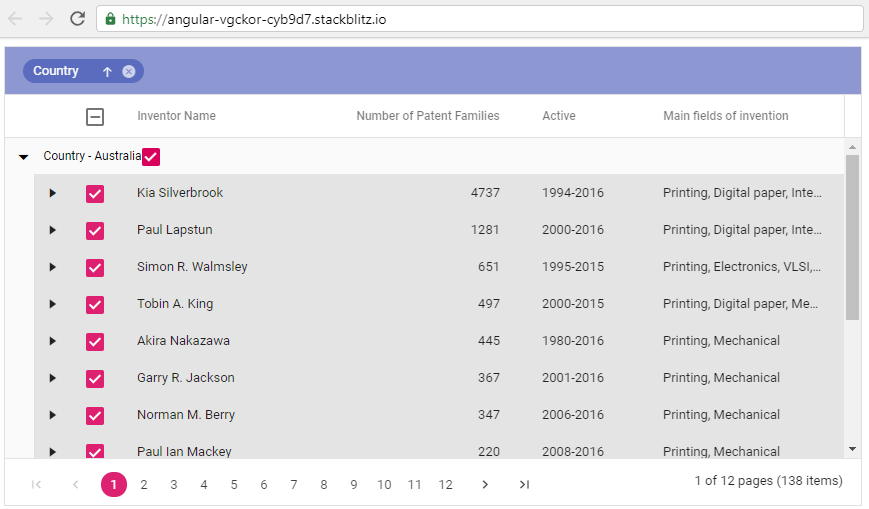Viewport: 869px width, 509px height.
Task: Go to previous page arrow
Action: click(x=76, y=484)
